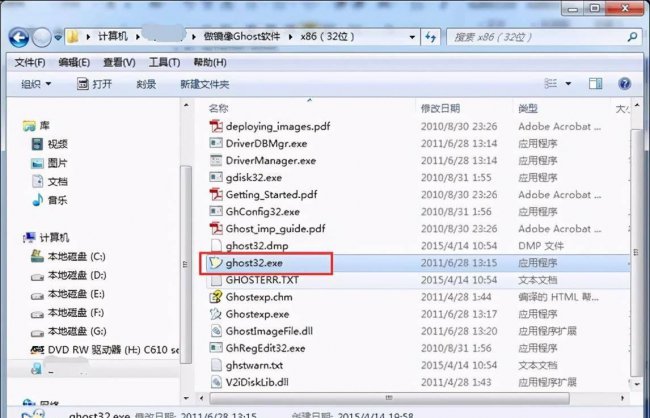The image size is (650, 418).
Task: Toggle the preview pane button
Action: coord(596,84)
